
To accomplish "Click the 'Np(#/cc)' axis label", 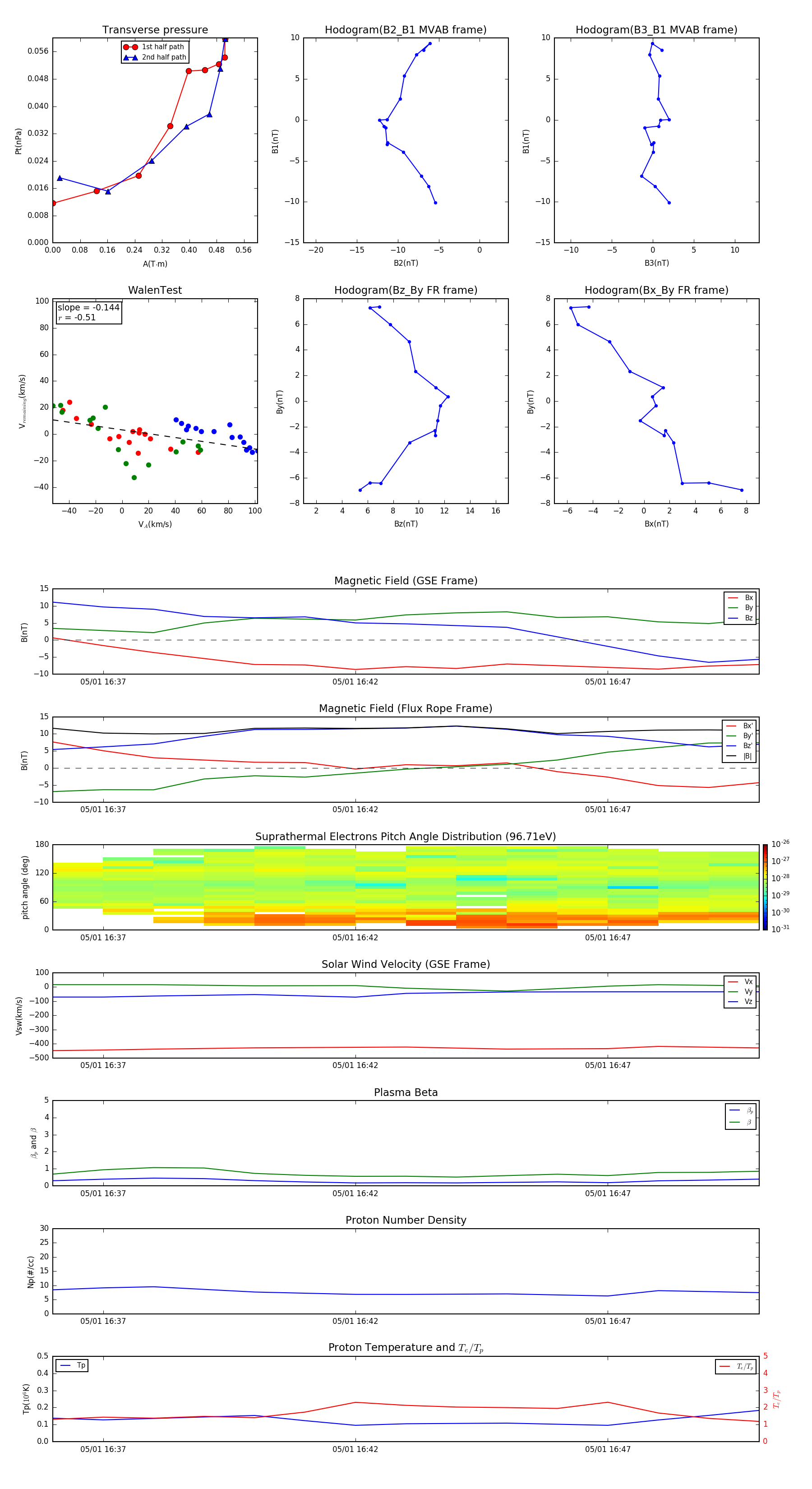I will point(31,1271).
